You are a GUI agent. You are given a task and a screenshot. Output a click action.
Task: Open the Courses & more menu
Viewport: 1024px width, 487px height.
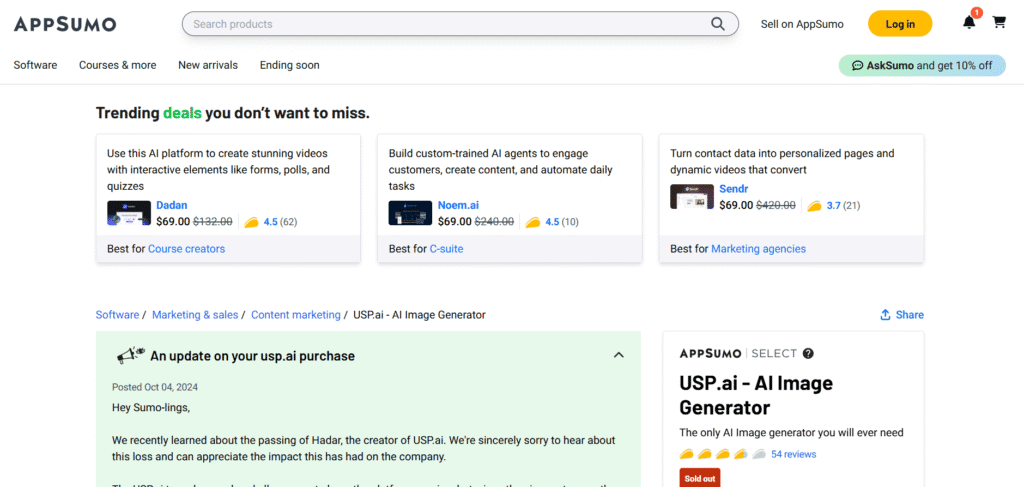coord(118,65)
